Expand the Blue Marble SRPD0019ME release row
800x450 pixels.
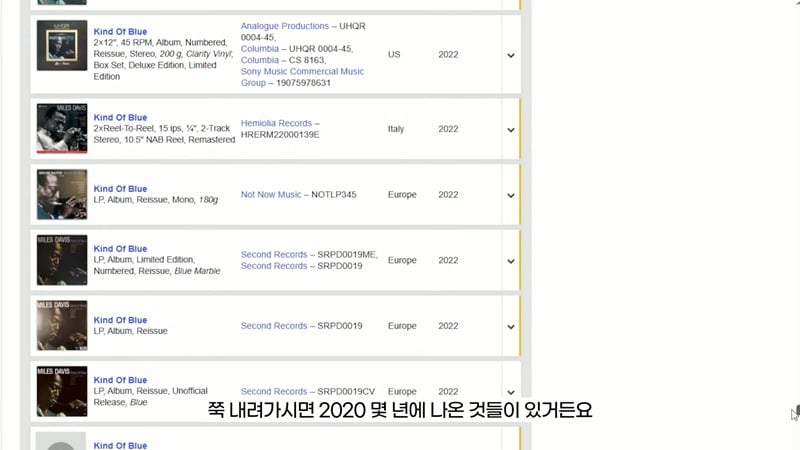511,261
